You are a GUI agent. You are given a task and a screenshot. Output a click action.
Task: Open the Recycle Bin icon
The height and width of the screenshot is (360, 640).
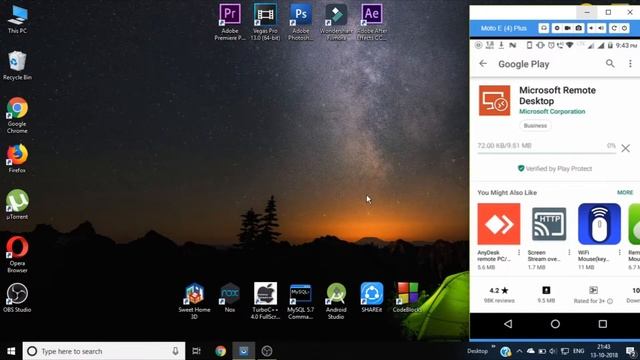pyautogui.click(x=17, y=65)
